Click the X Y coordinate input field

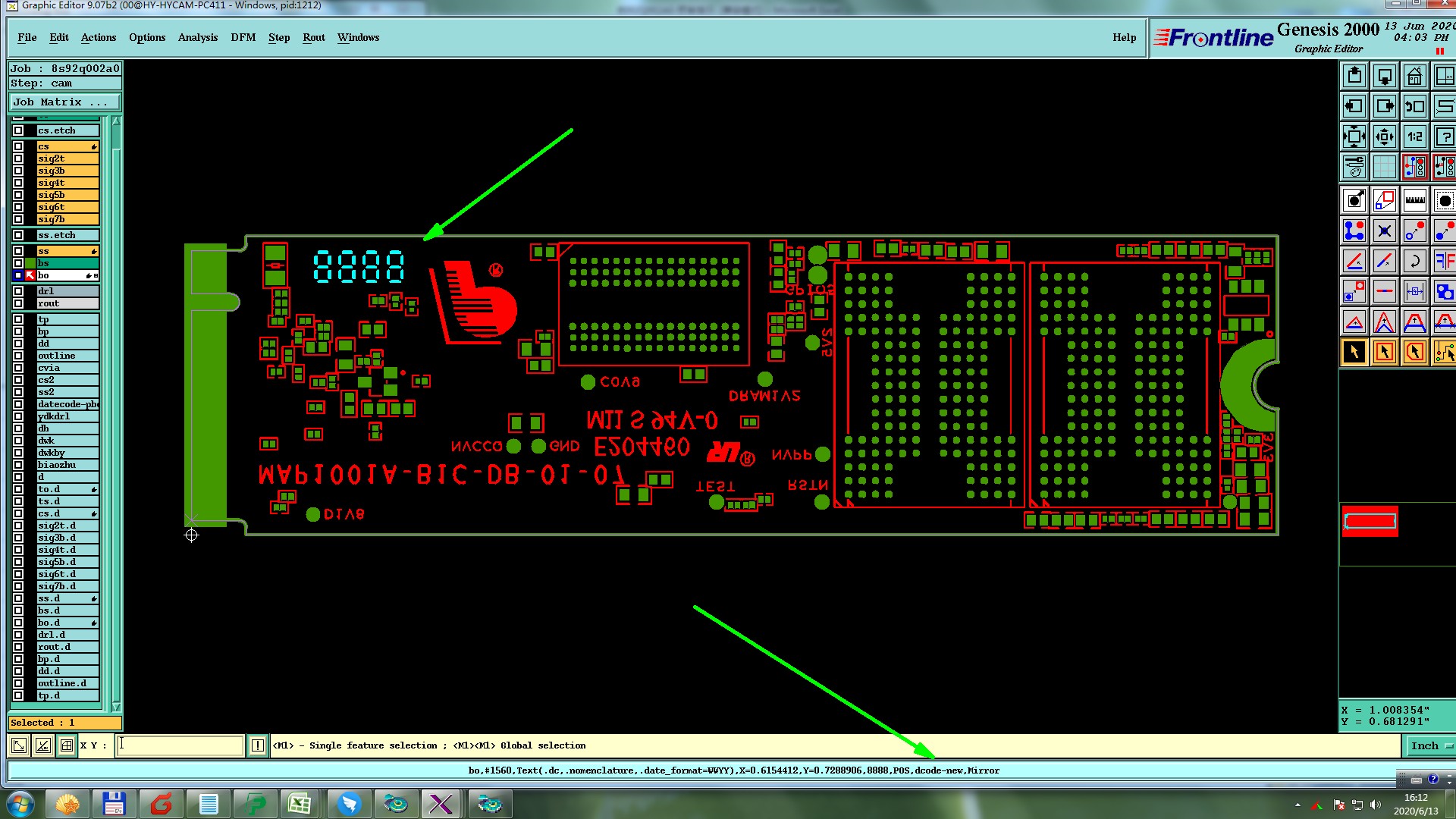coord(180,745)
